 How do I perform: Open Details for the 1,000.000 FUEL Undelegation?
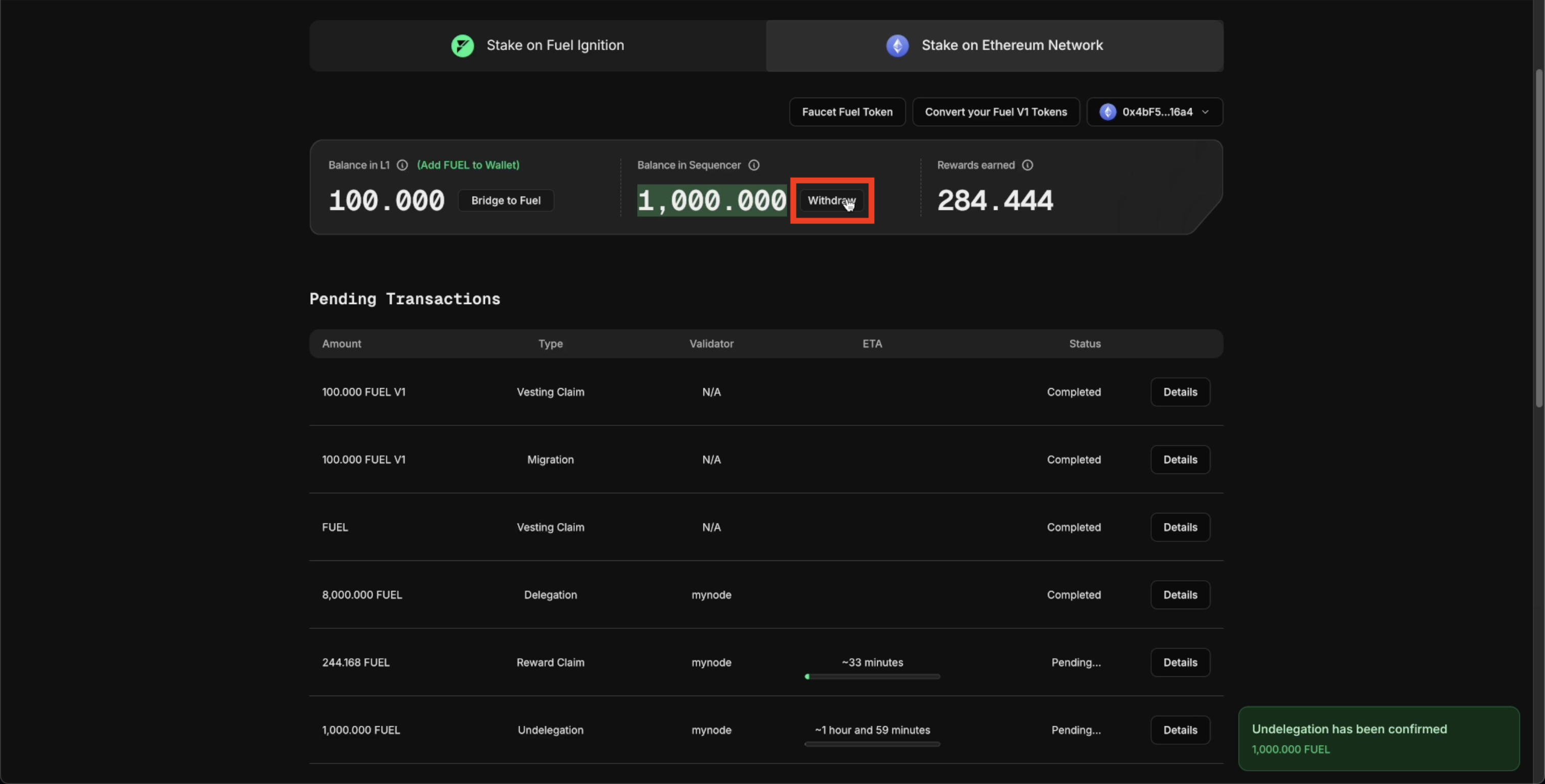[x=1180, y=731]
